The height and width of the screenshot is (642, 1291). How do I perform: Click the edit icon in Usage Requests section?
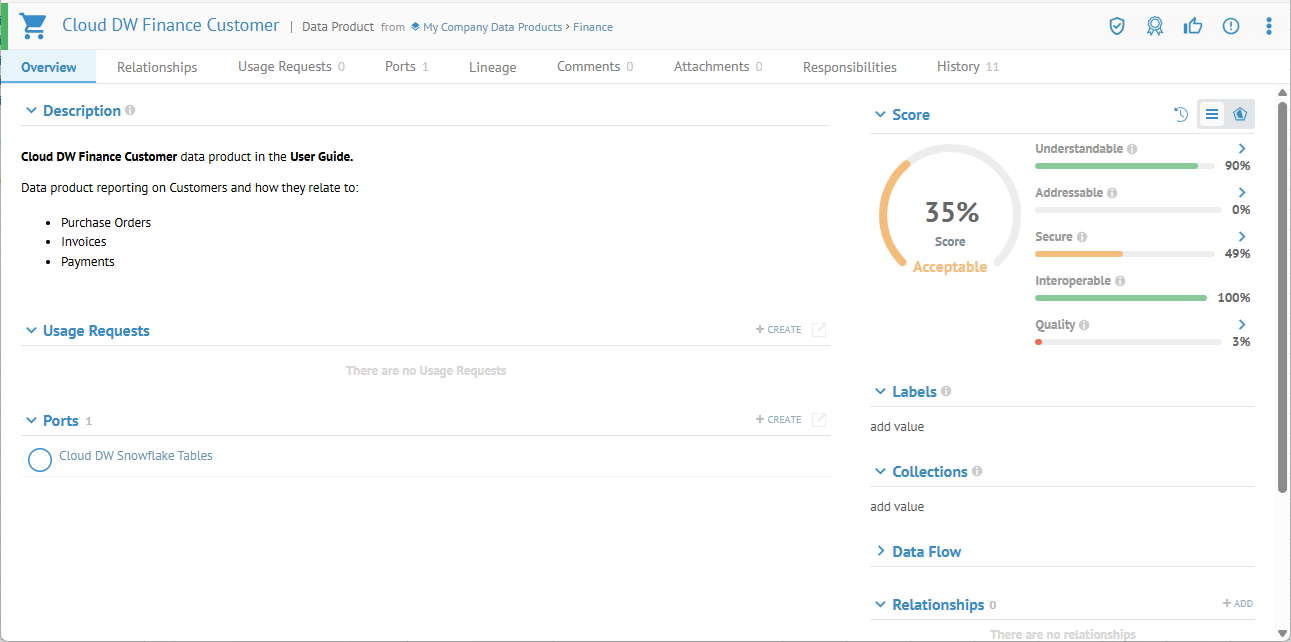(x=819, y=330)
